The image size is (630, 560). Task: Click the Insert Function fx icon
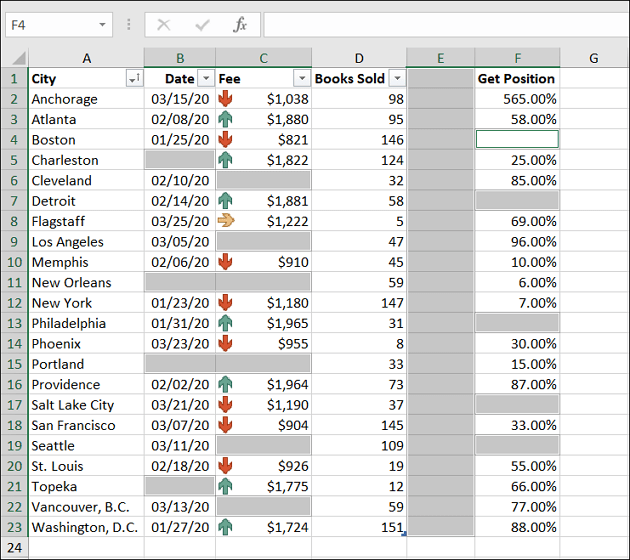[240, 25]
